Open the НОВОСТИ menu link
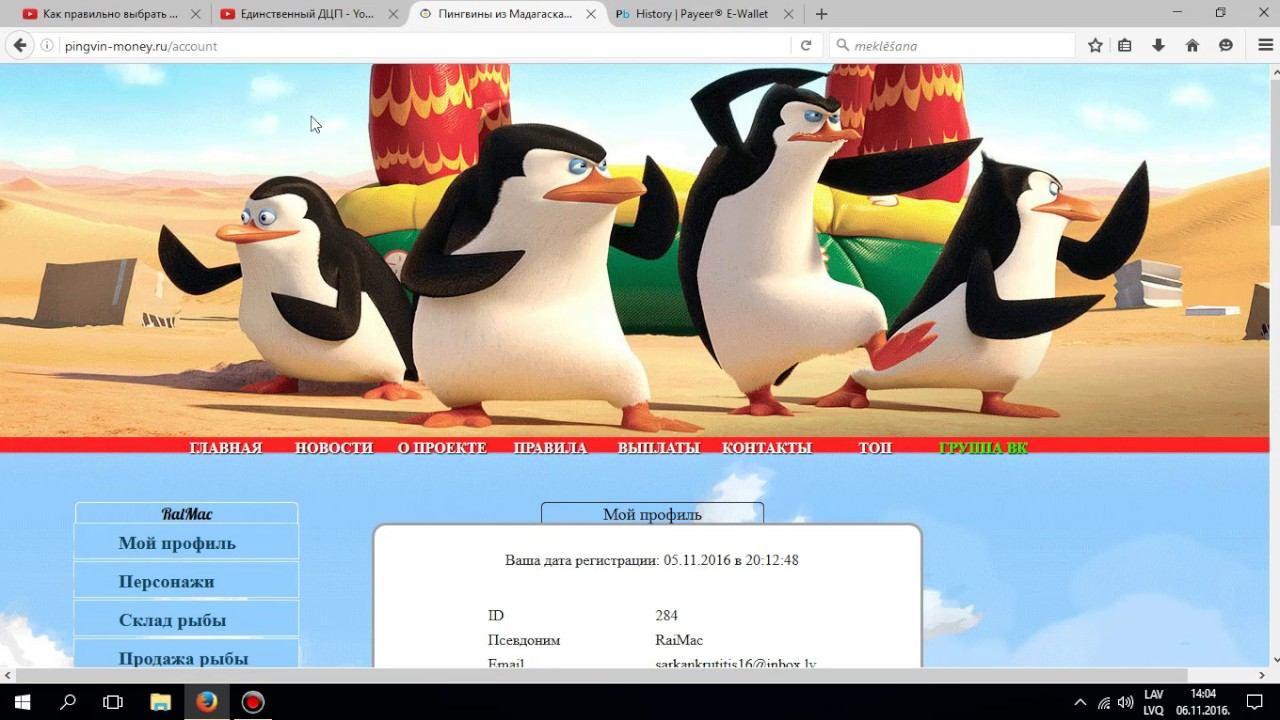The height and width of the screenshot is (720, 1280). point(334,448)
